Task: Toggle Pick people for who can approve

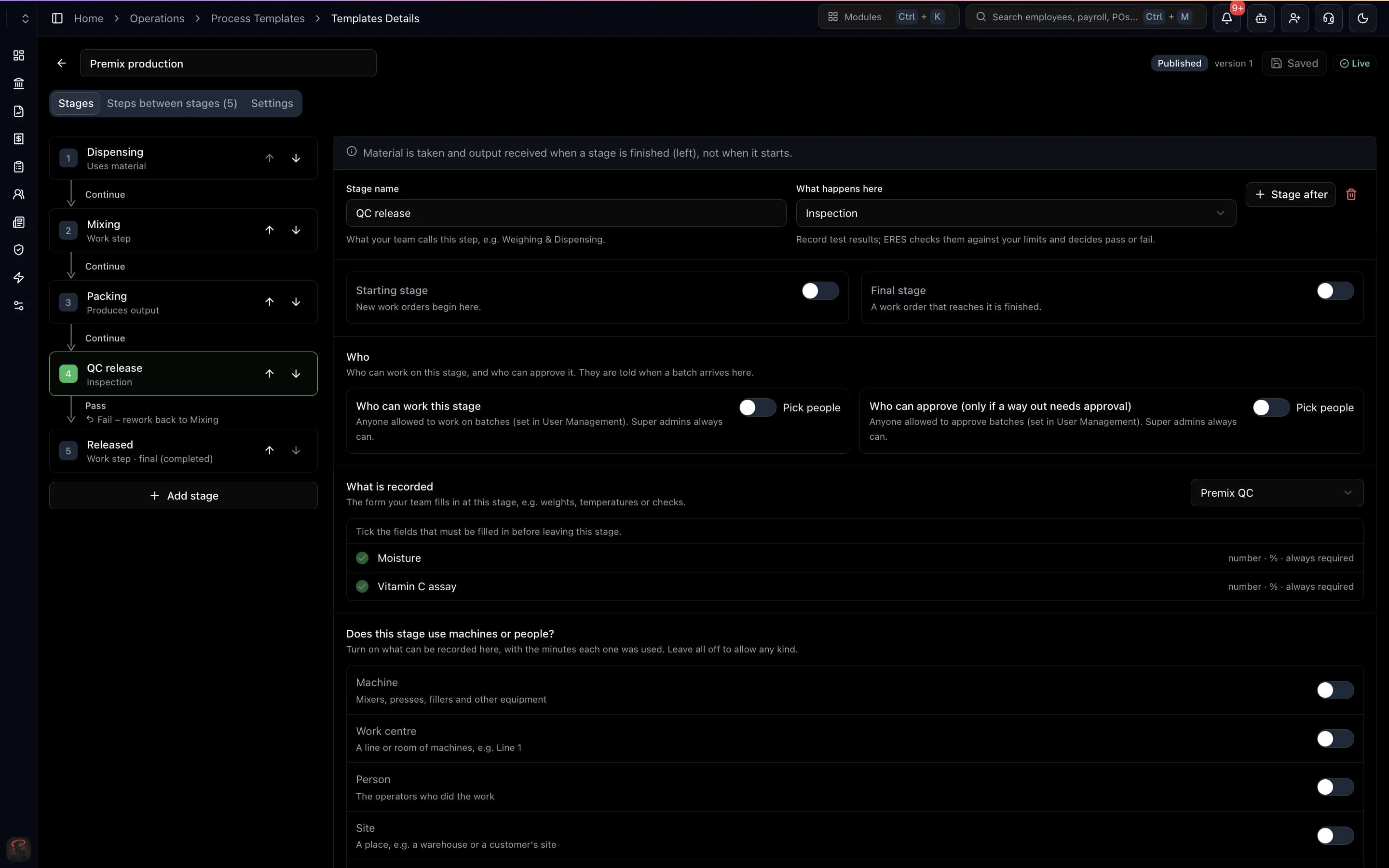Action: point(1271,407)
